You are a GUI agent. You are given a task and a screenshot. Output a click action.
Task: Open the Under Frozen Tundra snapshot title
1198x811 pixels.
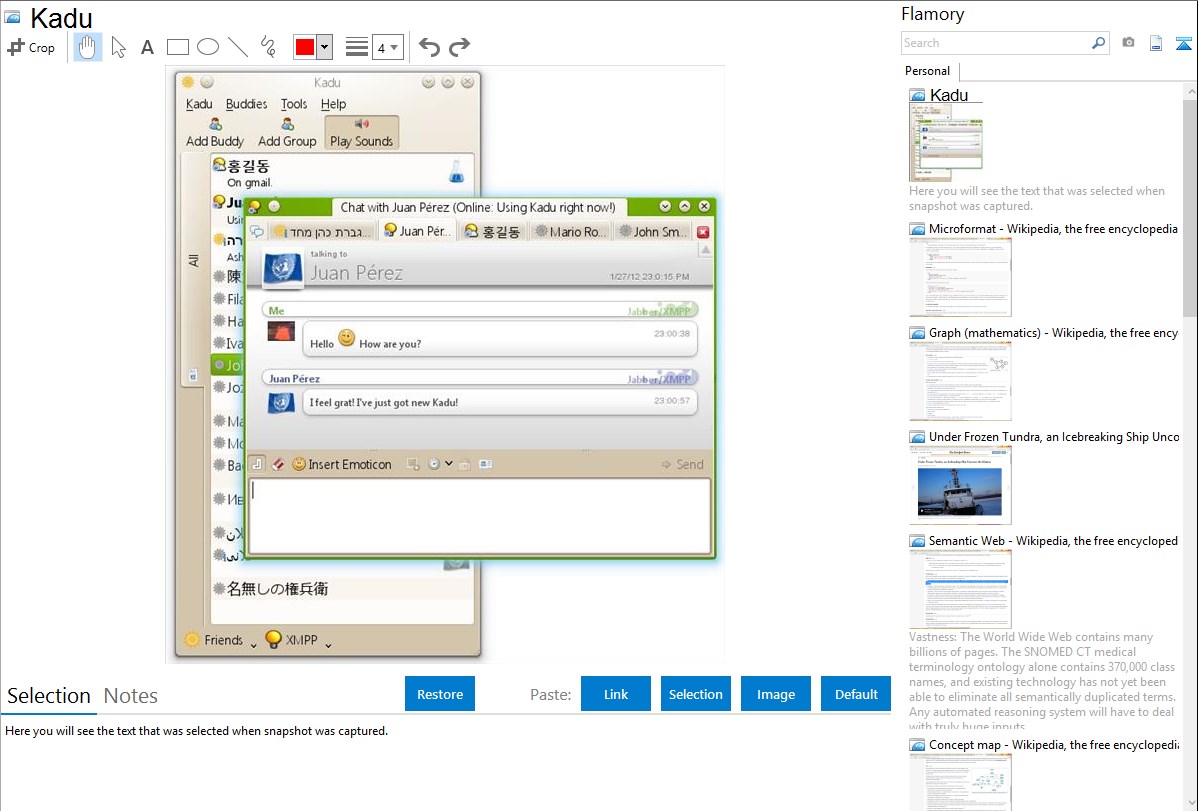coord(1054,436)
